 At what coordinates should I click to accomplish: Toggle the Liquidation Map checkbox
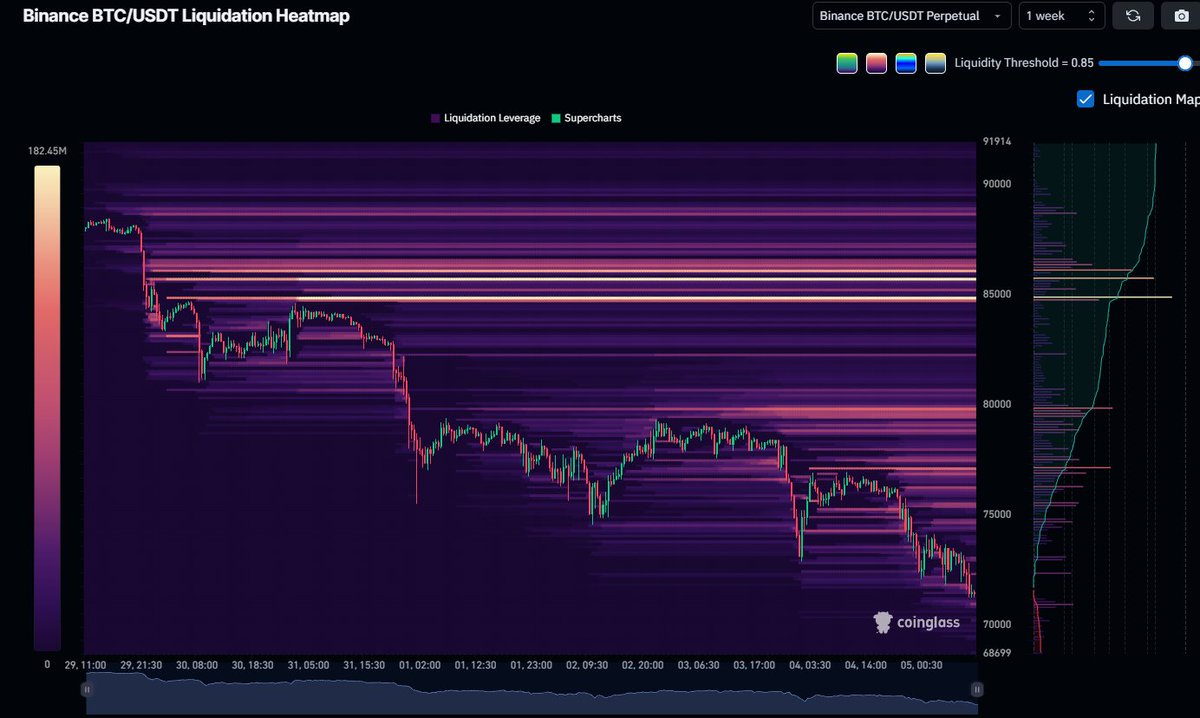[1085, 99]
